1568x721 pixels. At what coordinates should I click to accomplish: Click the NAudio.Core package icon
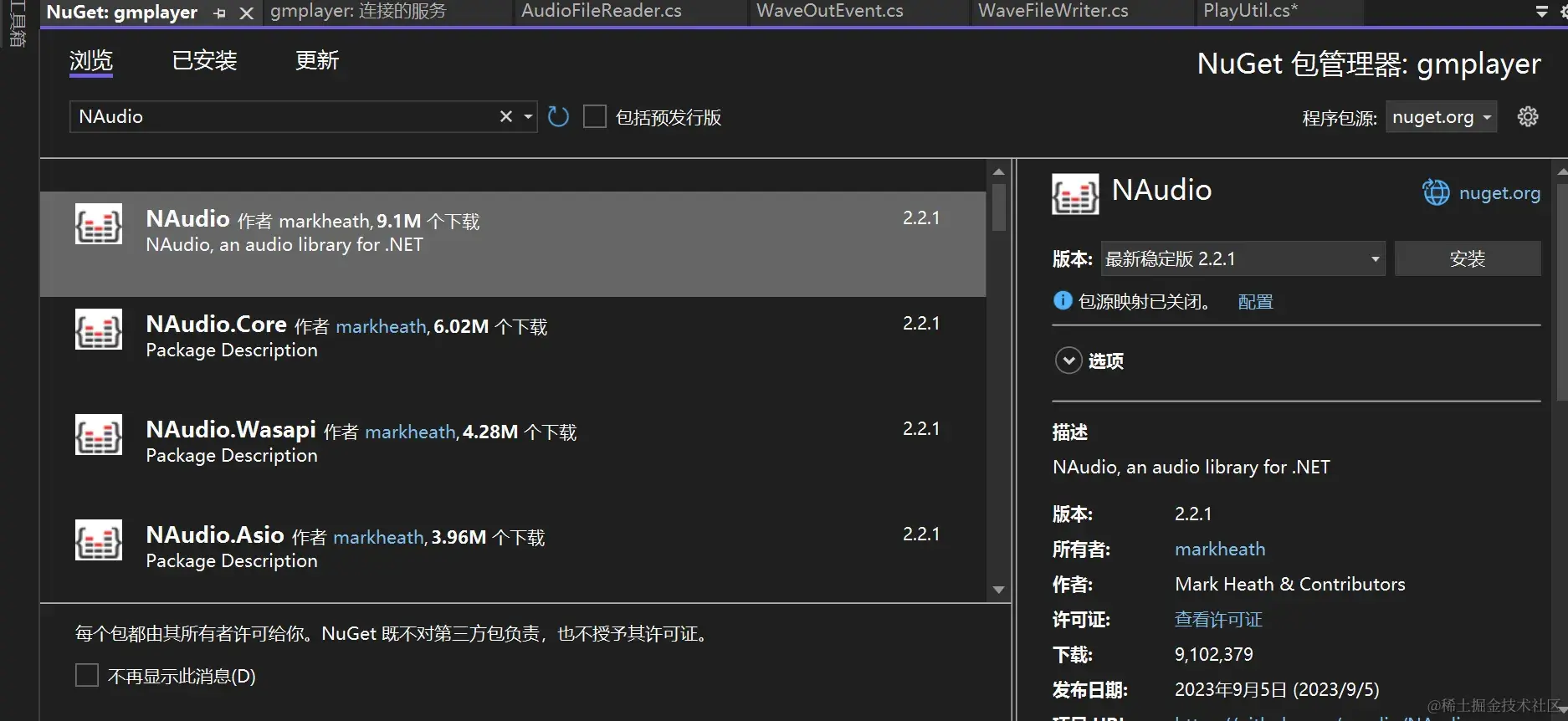pos(99,330)
